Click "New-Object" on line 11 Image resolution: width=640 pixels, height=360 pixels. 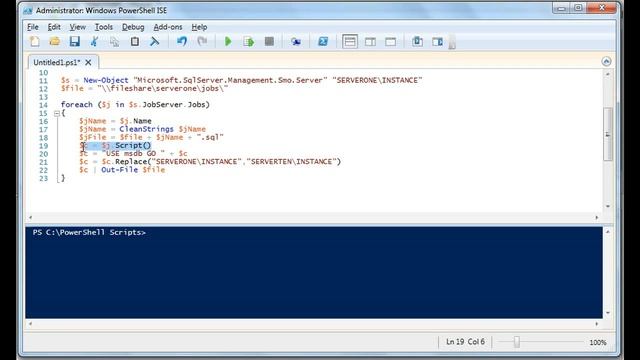click(106, 80)
